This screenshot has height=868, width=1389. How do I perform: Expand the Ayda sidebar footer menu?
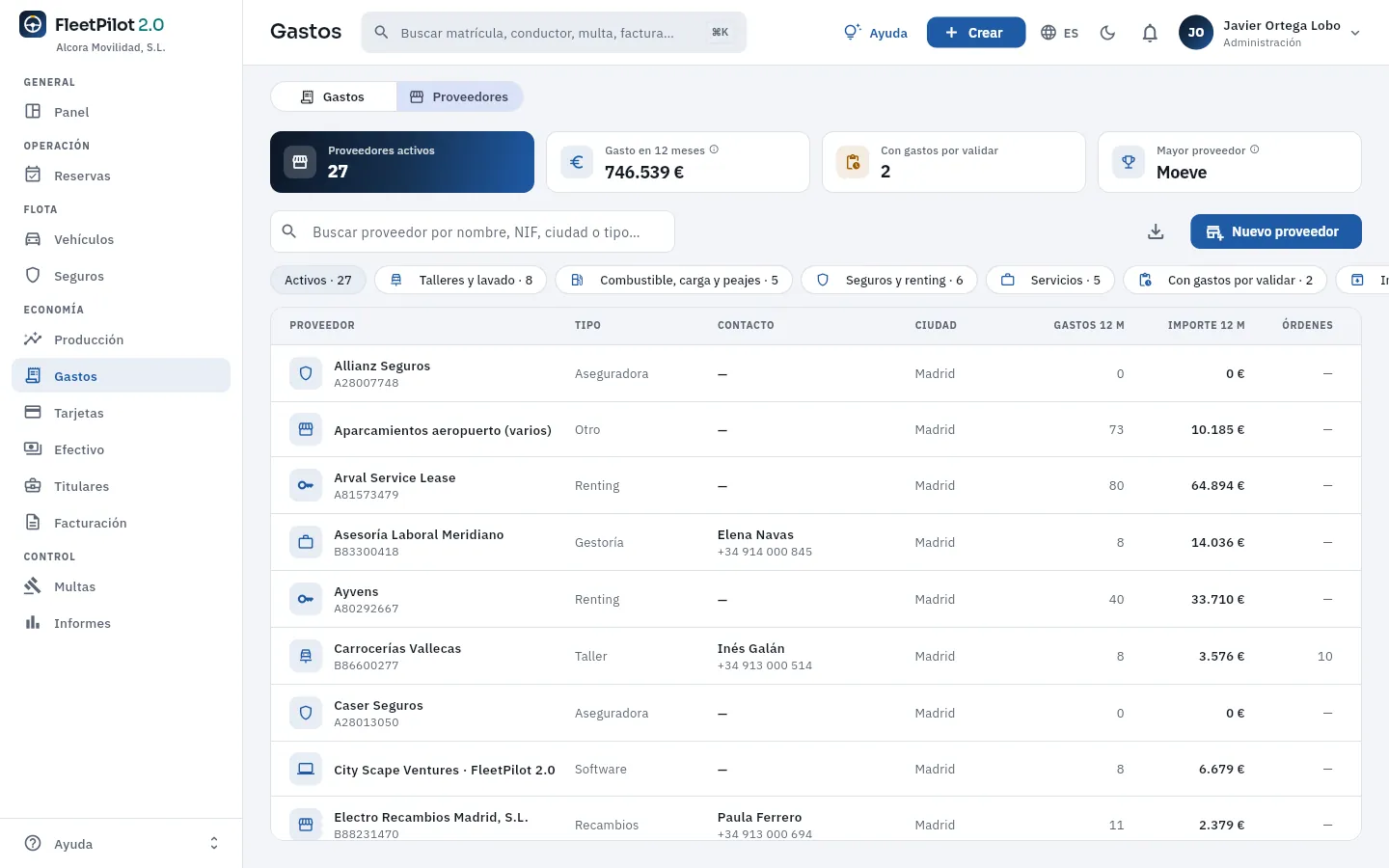pyautogui.click(x=121, y=844)
